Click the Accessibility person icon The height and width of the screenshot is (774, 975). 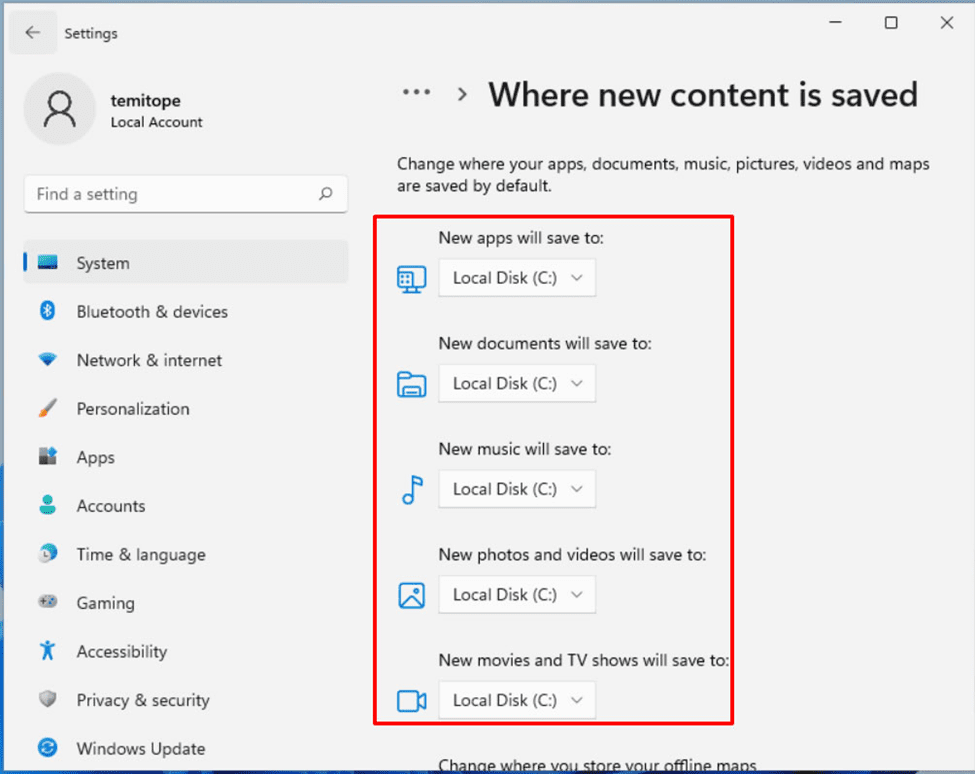(47, 652)
